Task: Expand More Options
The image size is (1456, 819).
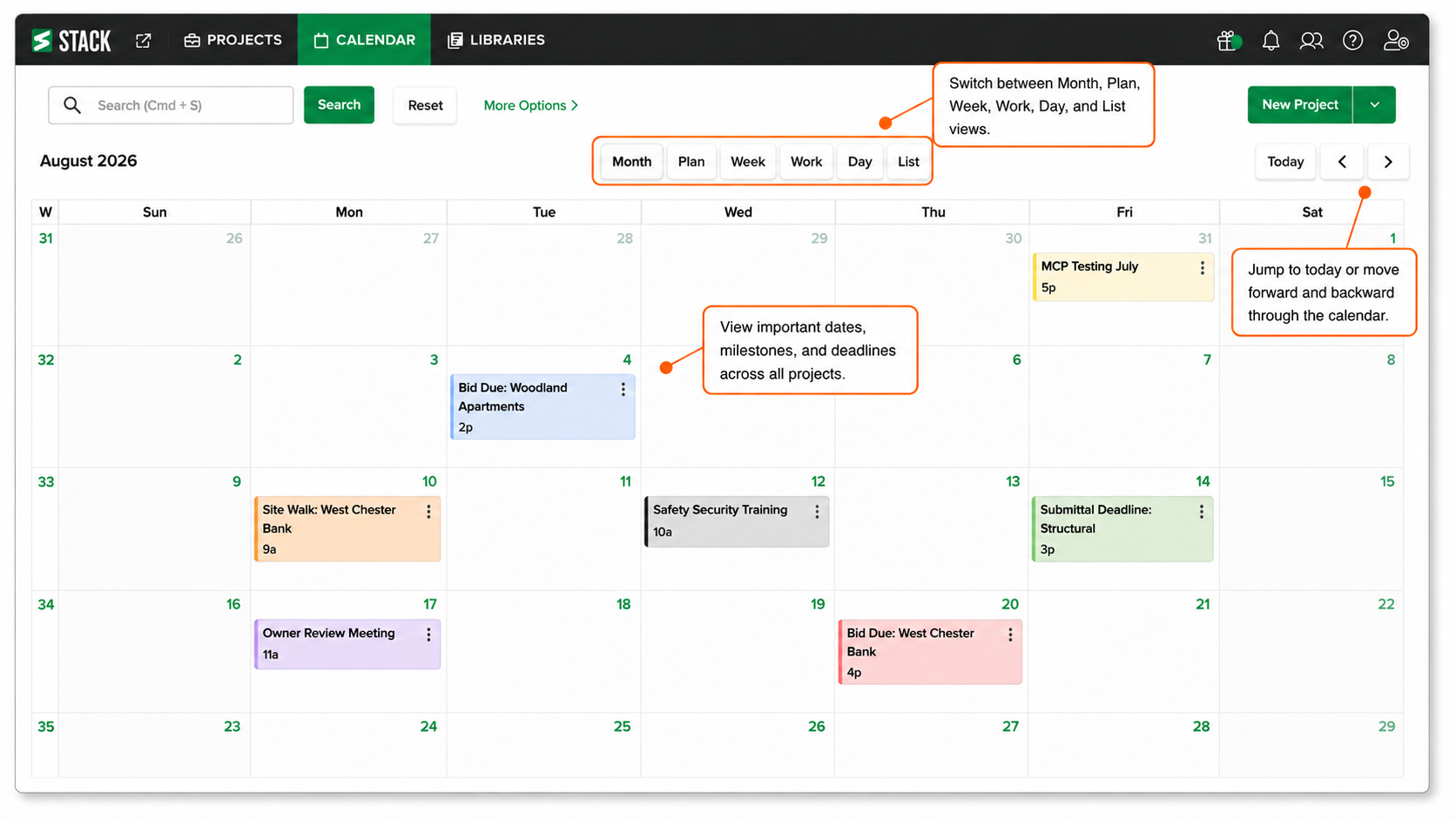Action: 530,105
